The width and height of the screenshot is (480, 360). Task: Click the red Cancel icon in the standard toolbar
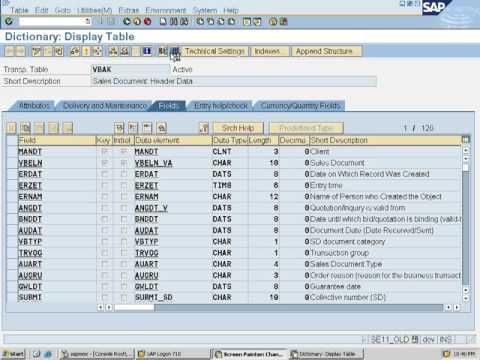147,22
